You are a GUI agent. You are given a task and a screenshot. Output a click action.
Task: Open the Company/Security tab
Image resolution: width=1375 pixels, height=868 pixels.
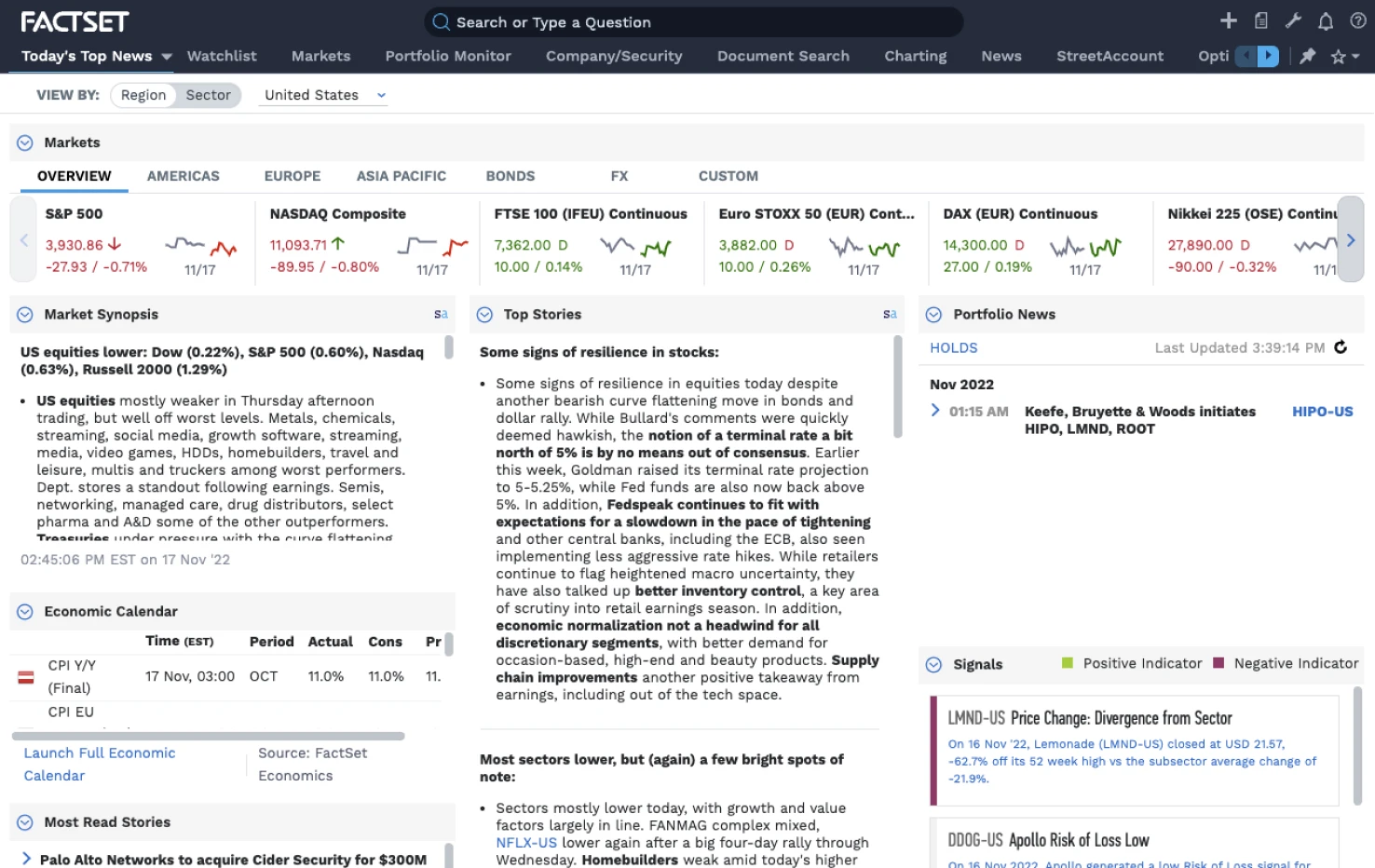(x=614, y=56)
